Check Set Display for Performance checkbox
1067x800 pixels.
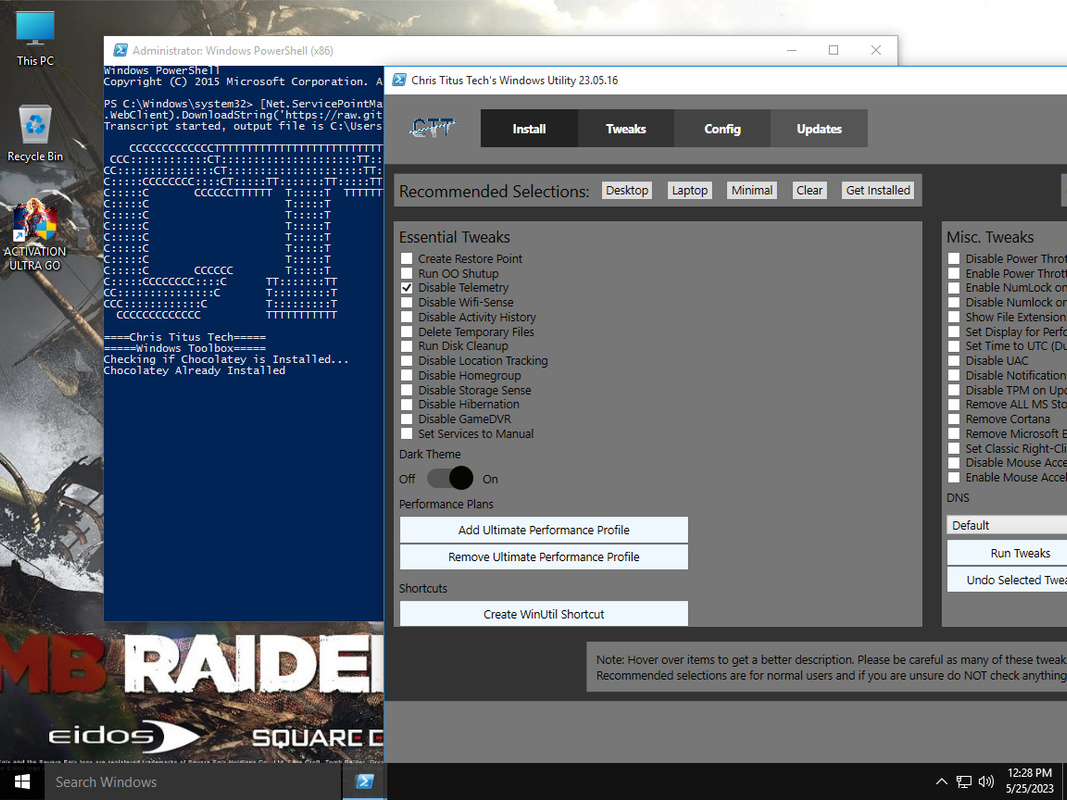[x=954, y=332]
